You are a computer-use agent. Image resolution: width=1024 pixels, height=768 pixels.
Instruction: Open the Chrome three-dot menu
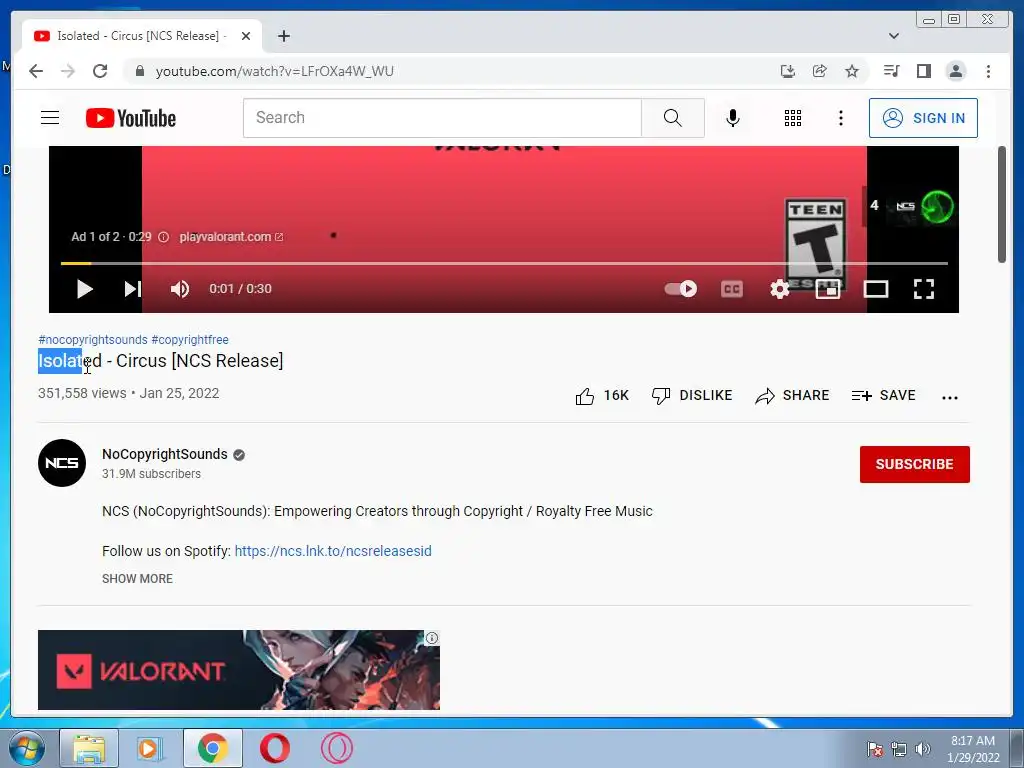[988, 71]
